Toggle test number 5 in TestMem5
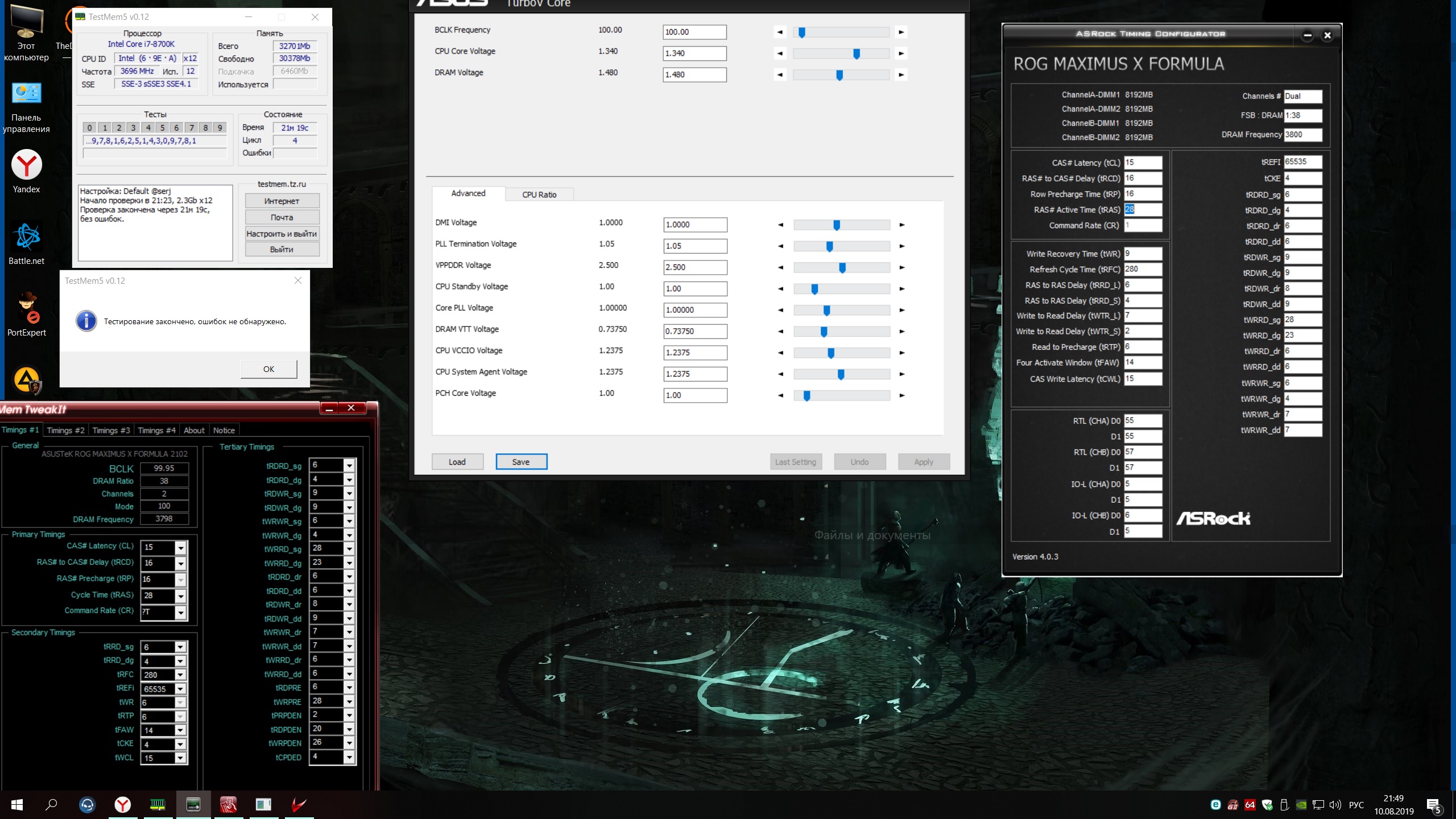Screen dimensions: 1456x819 pos(162,128)
